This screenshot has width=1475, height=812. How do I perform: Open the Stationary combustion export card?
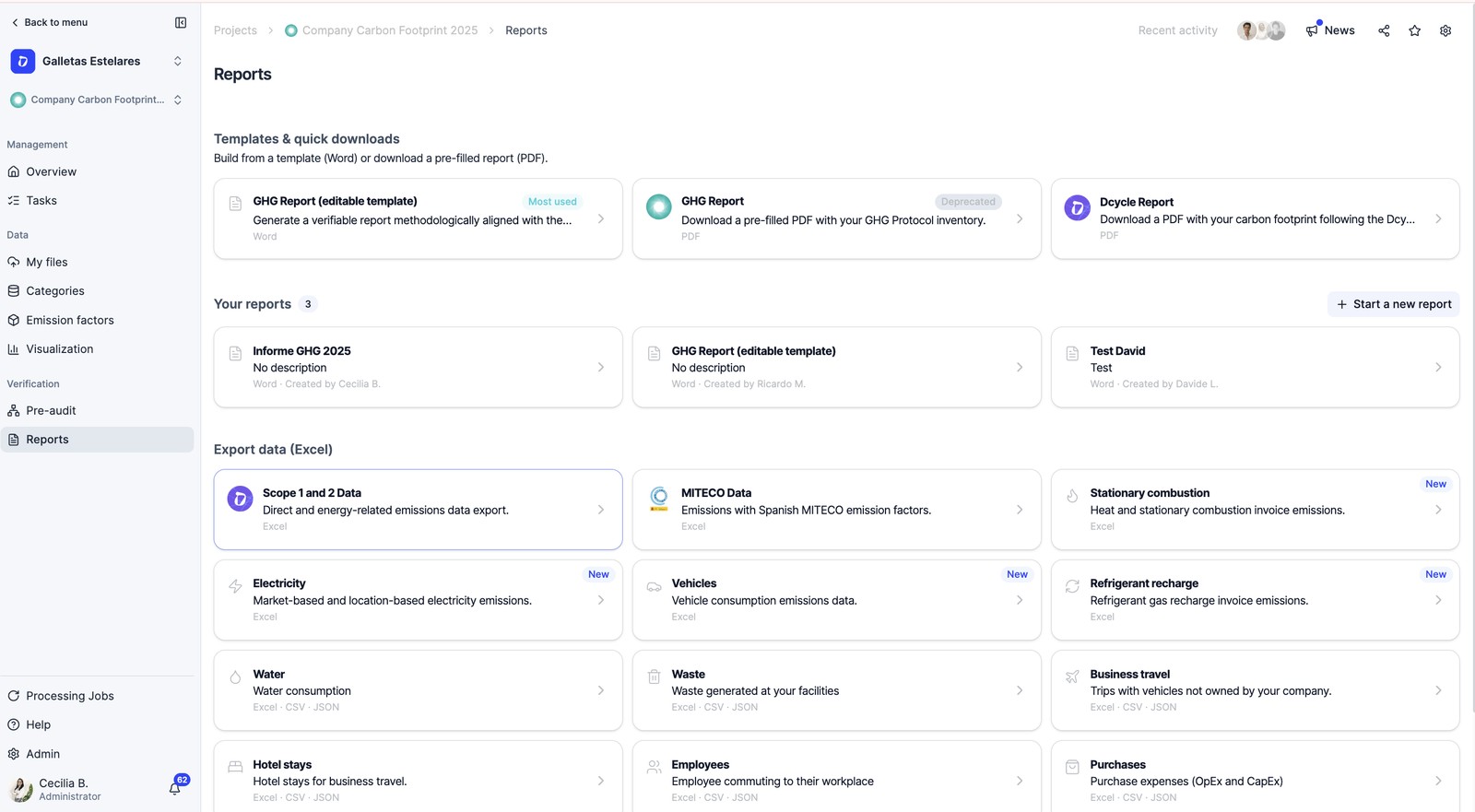(x=1255, y=510)
